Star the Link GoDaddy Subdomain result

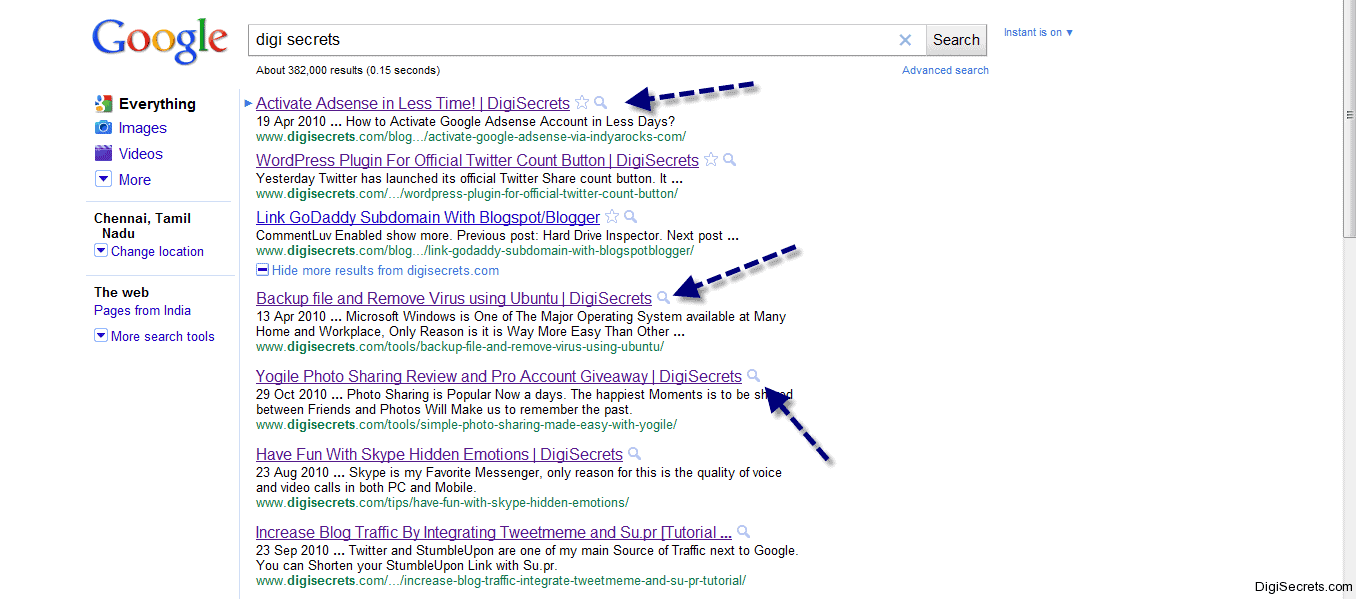612,217
